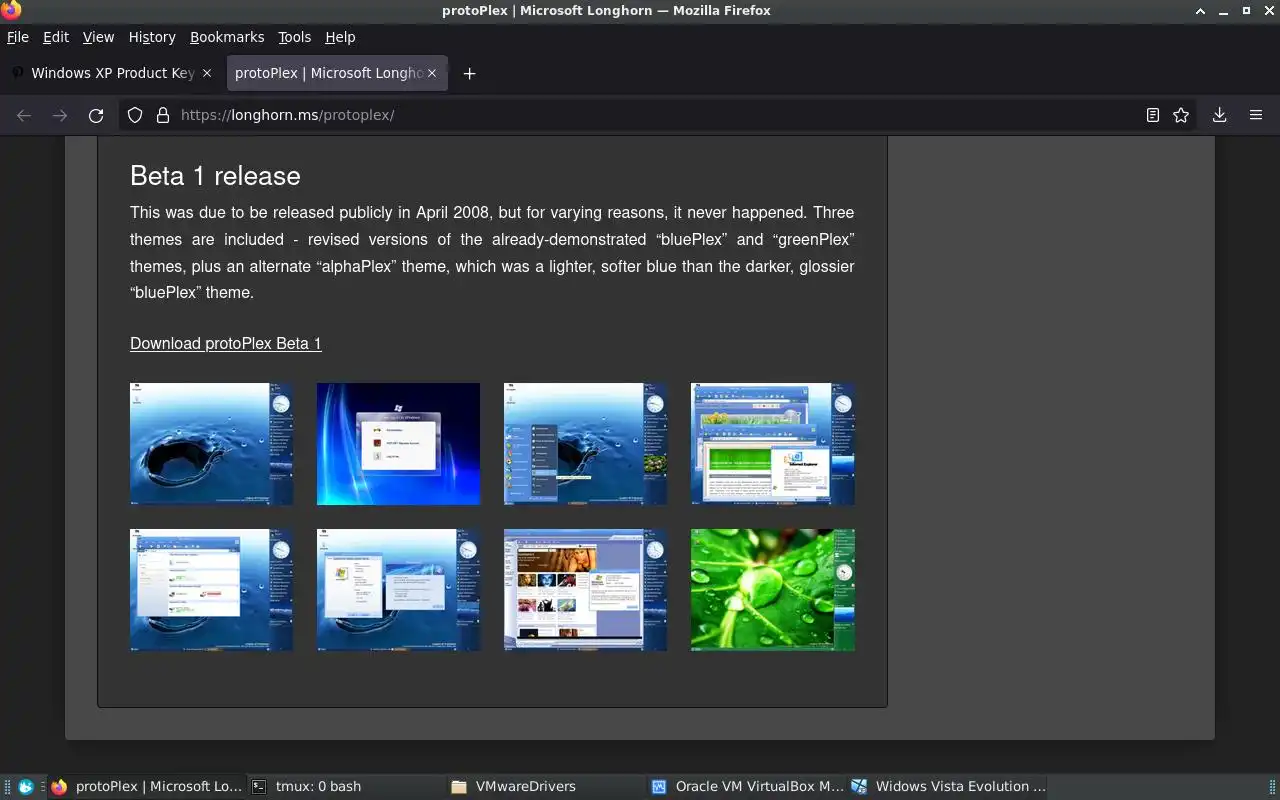
Task: Open the Bookmarks menu
Action: [227, 37]
